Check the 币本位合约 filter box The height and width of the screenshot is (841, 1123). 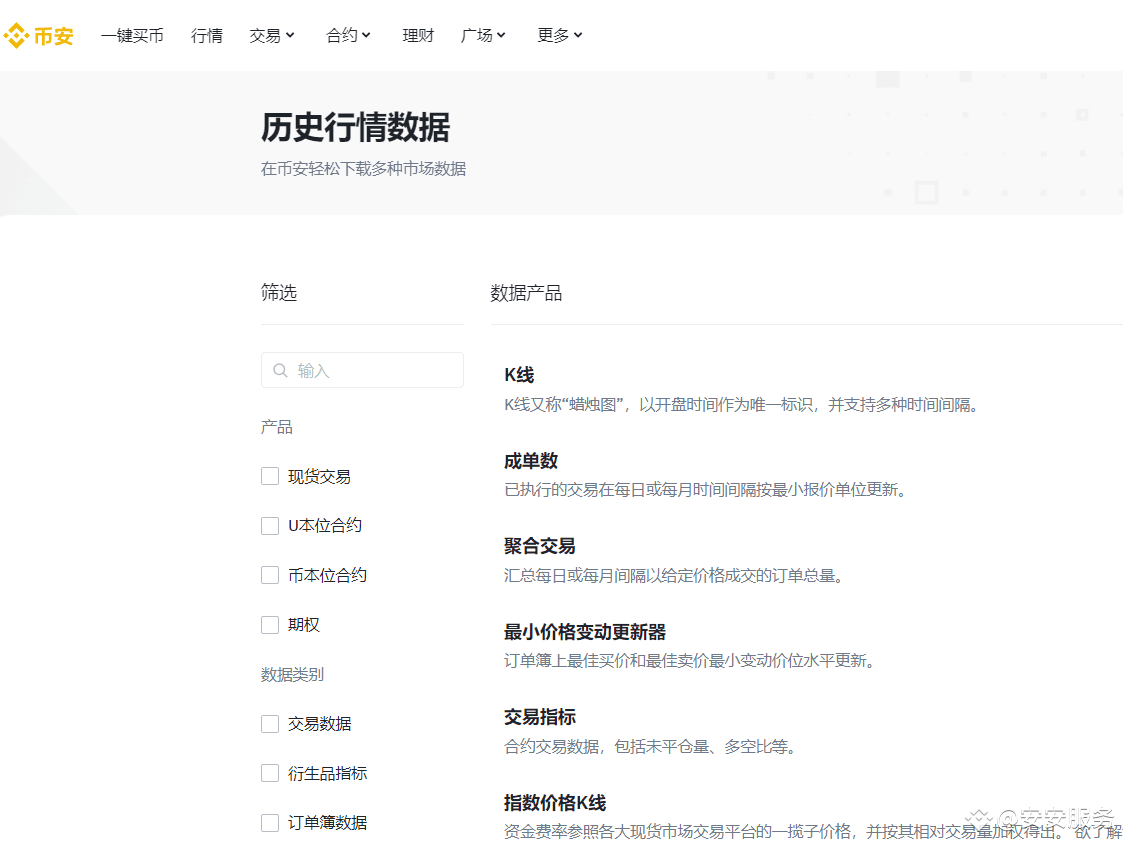[x=270, y=575]
